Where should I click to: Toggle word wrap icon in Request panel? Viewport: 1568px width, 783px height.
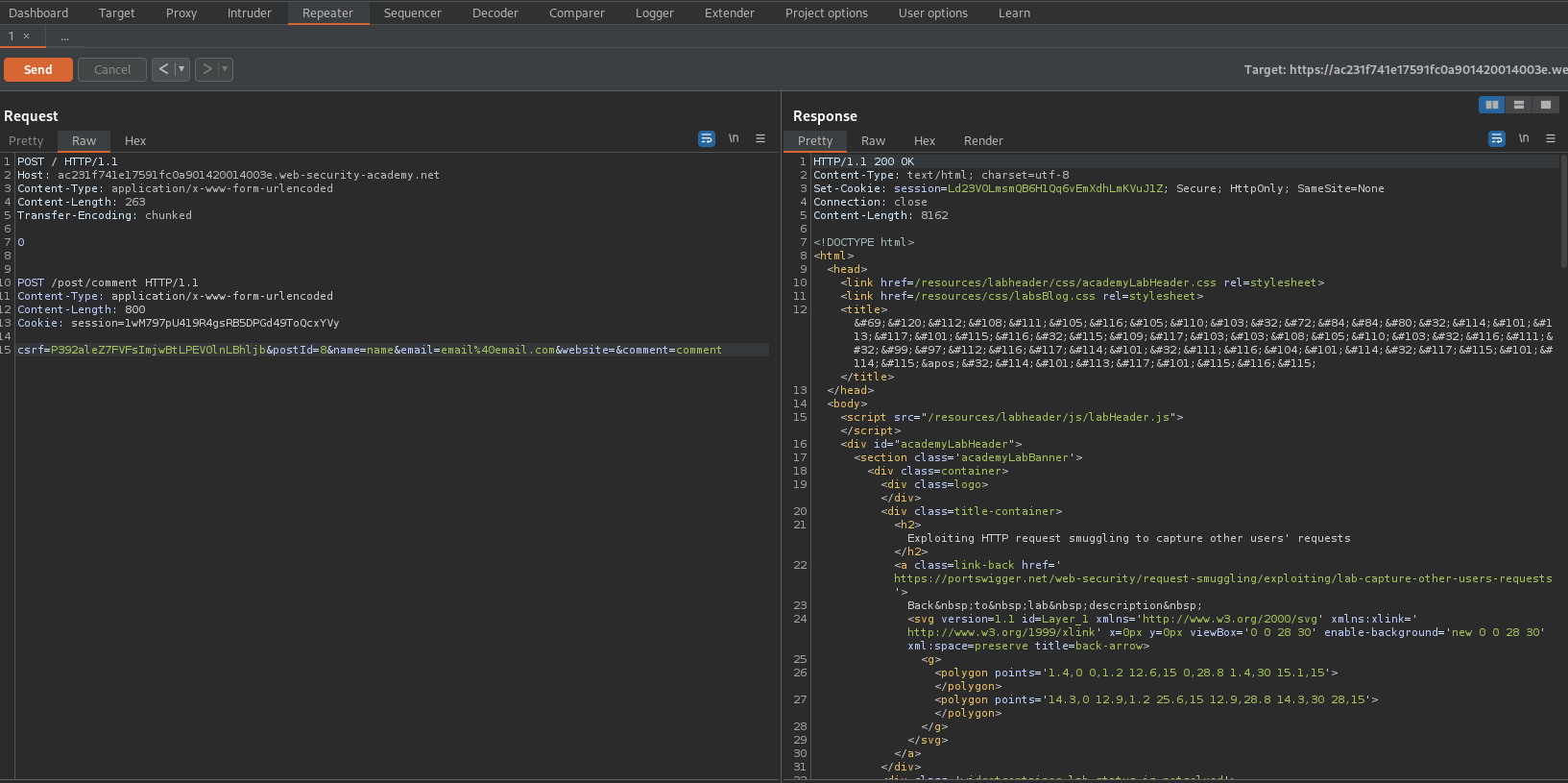tap(707, 139)
